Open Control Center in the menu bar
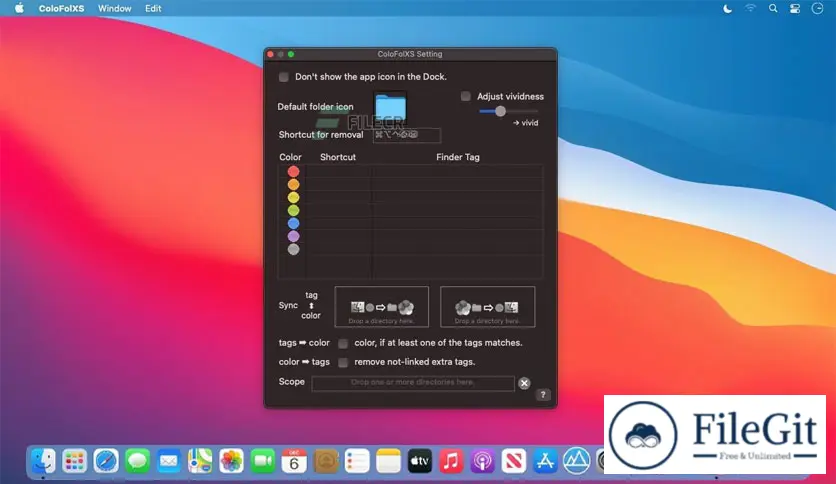Viewport: 836px width, 484px height. coord(795,9)
